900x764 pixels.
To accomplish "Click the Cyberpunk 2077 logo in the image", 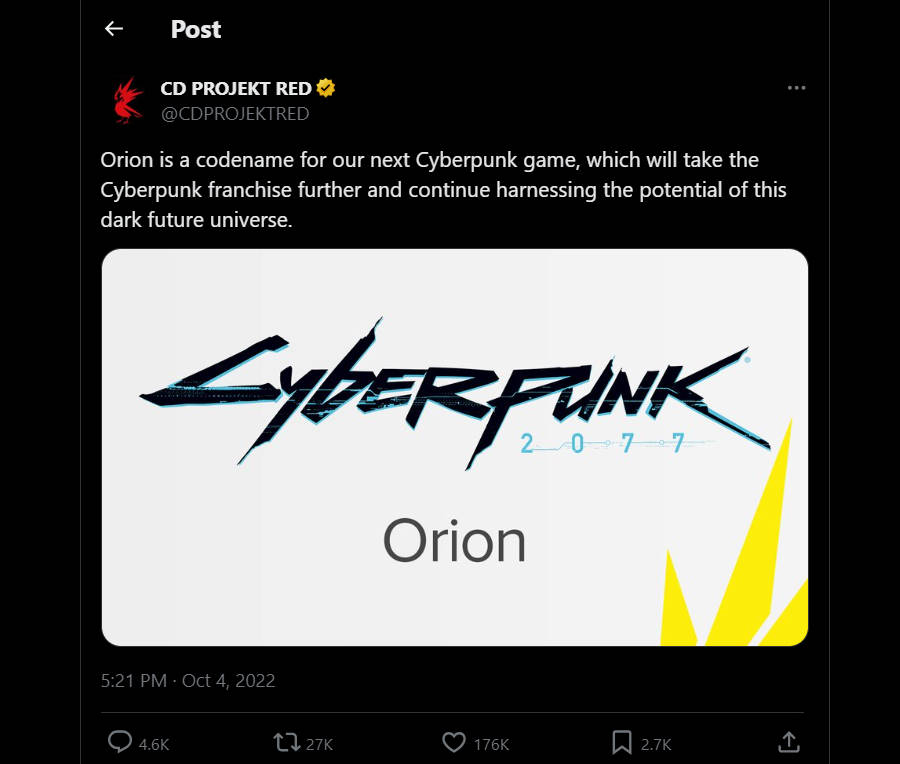I will [455, 385].
